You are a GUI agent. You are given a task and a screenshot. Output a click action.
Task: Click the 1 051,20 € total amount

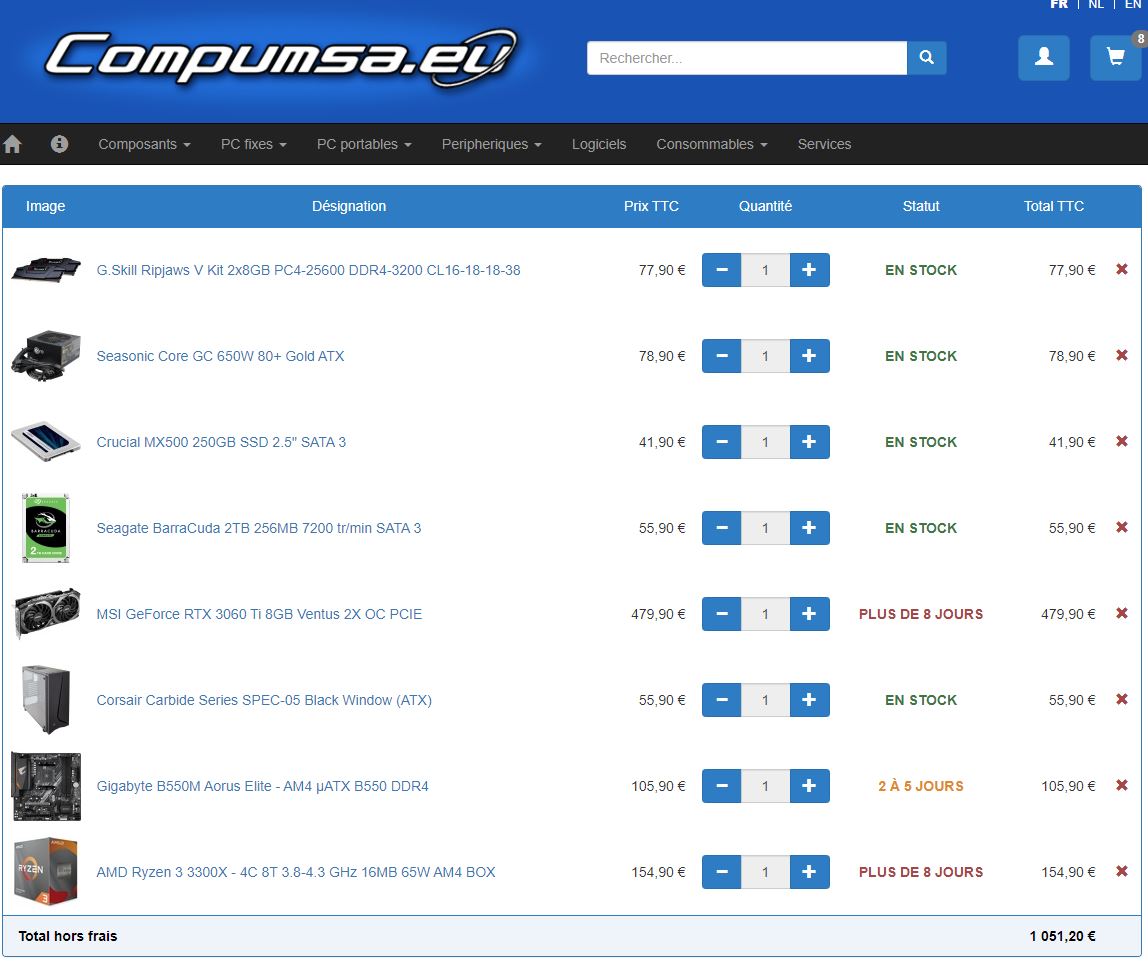(1062, 936)
